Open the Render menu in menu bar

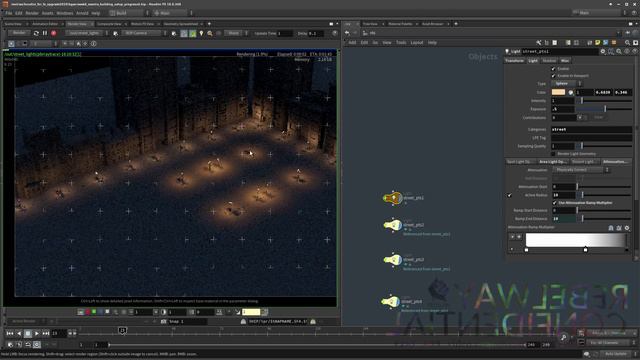coord(32,13)
